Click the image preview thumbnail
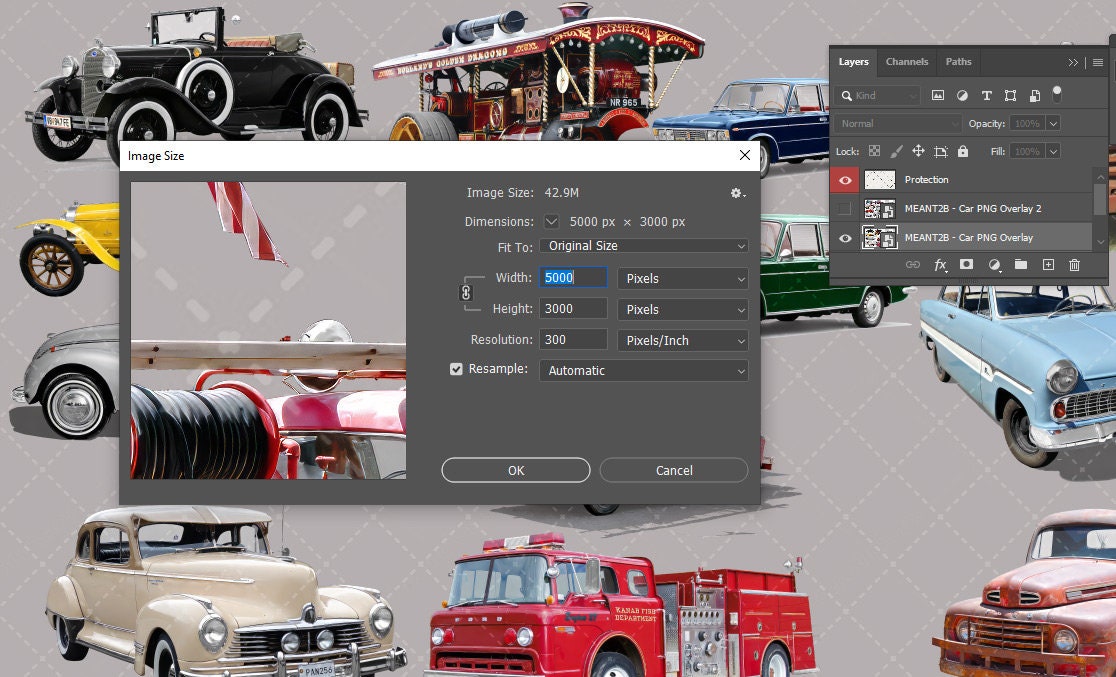The image size is (1116, 677). point(267,330)
